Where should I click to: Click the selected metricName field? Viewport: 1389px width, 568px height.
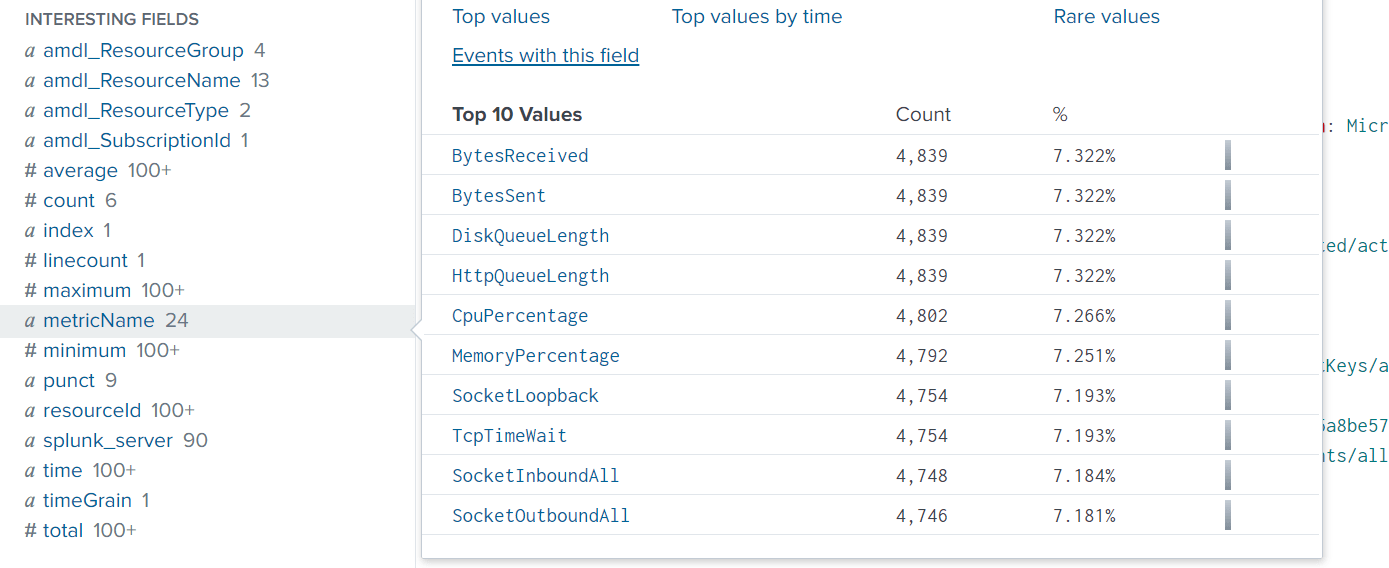click(99, 321)
